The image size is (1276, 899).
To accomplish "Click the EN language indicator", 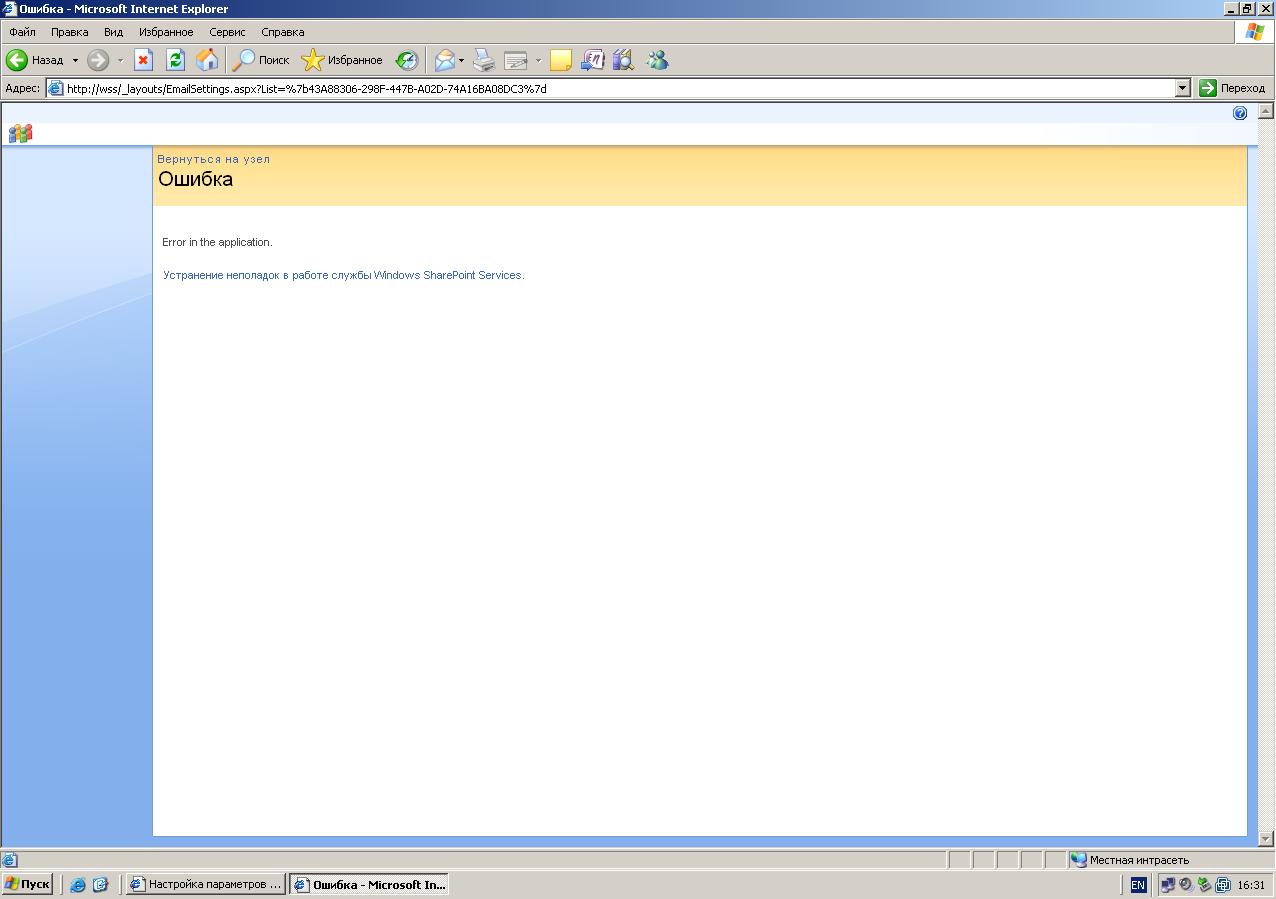I will tap(1138, 885).
